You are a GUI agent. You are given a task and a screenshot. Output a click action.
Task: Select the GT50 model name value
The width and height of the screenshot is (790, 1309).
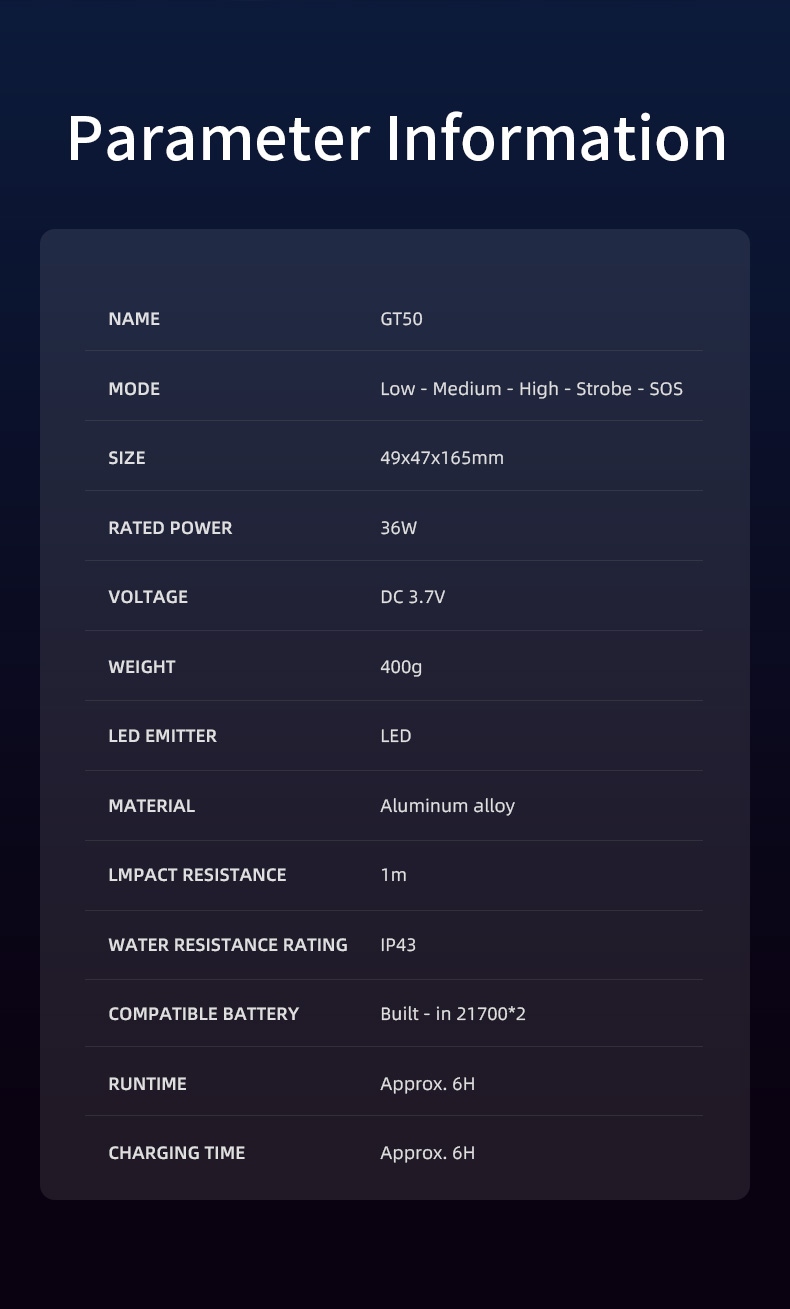click(x=401, y=319)
